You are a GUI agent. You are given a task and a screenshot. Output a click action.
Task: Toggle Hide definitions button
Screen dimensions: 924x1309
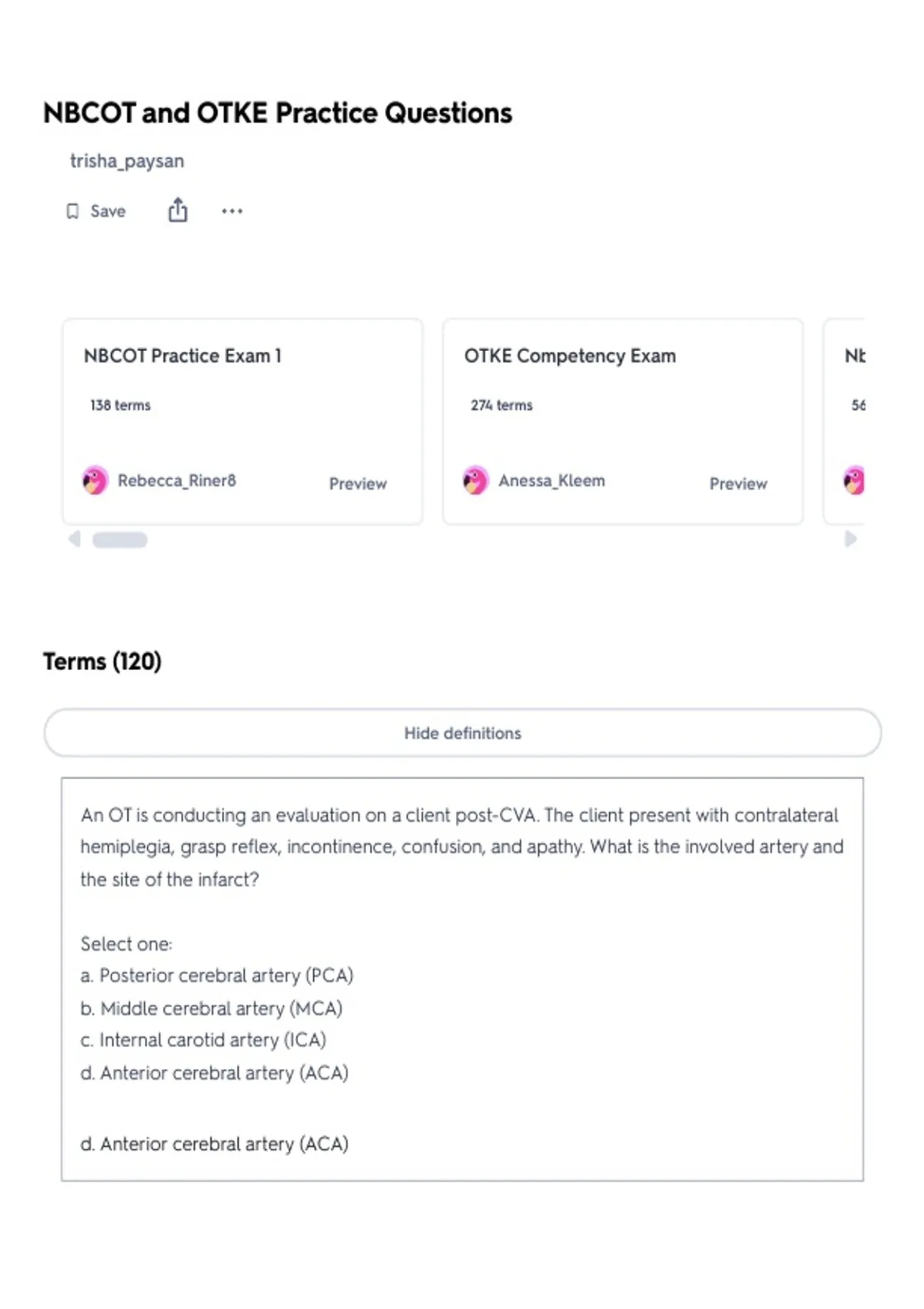point(463,733)
